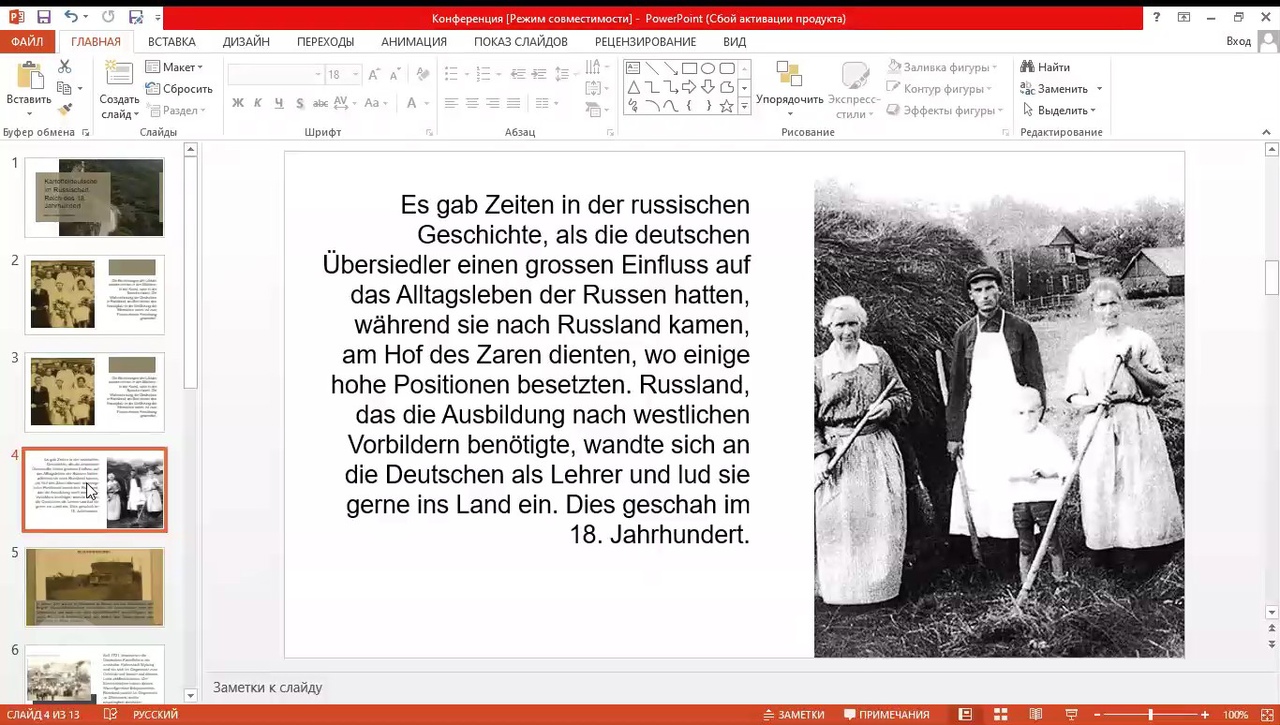Toggle Italic (К) formatting
Viewport: 1280px width, 725px height.
pos(258,103)
